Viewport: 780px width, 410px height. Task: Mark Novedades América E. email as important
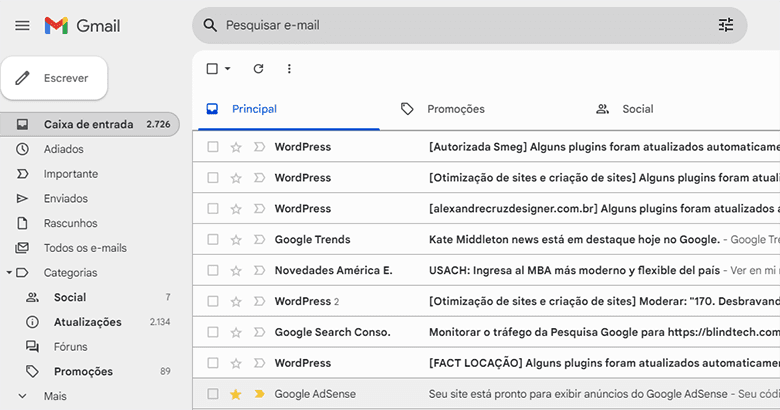coord(259,271)
